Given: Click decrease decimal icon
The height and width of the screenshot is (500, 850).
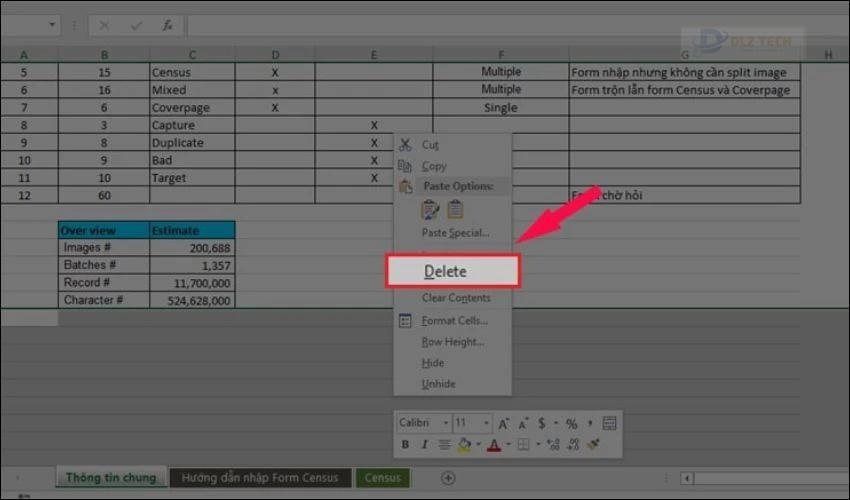Looking at the screenshot, I should click(x=574, y=445).
